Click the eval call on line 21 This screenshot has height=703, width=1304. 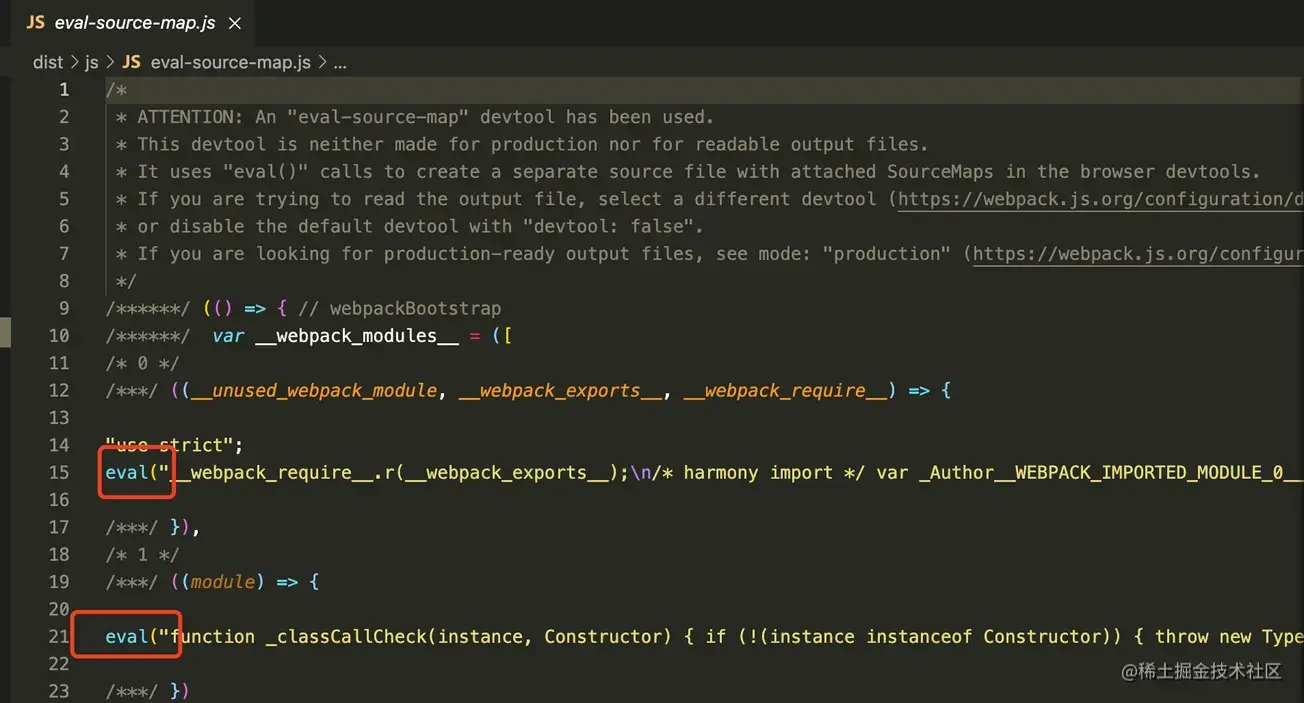(126, 637)
